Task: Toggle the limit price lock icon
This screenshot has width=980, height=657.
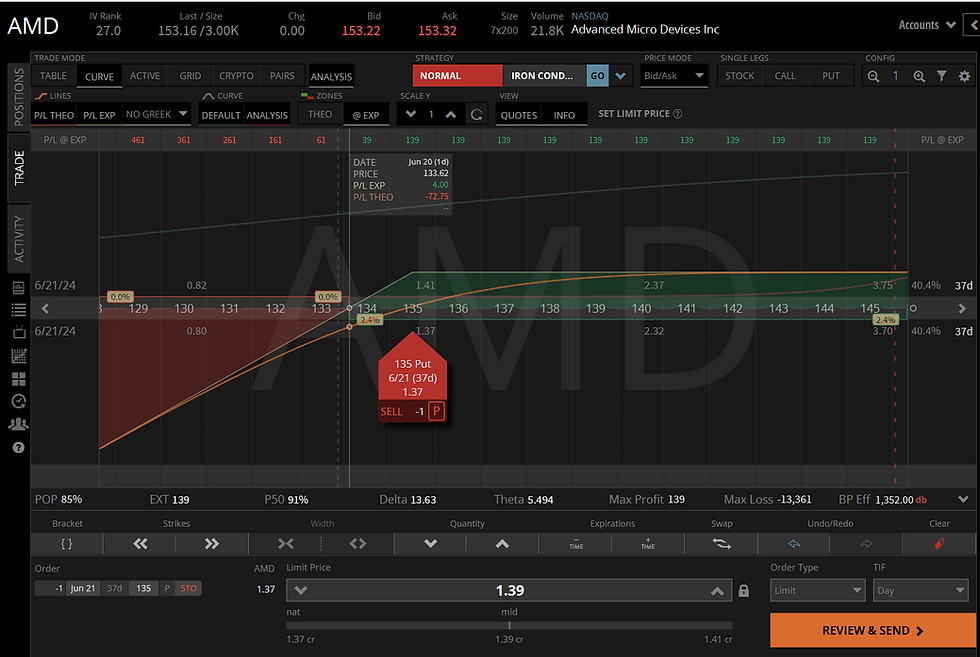Action: click(x=744, y=591)
